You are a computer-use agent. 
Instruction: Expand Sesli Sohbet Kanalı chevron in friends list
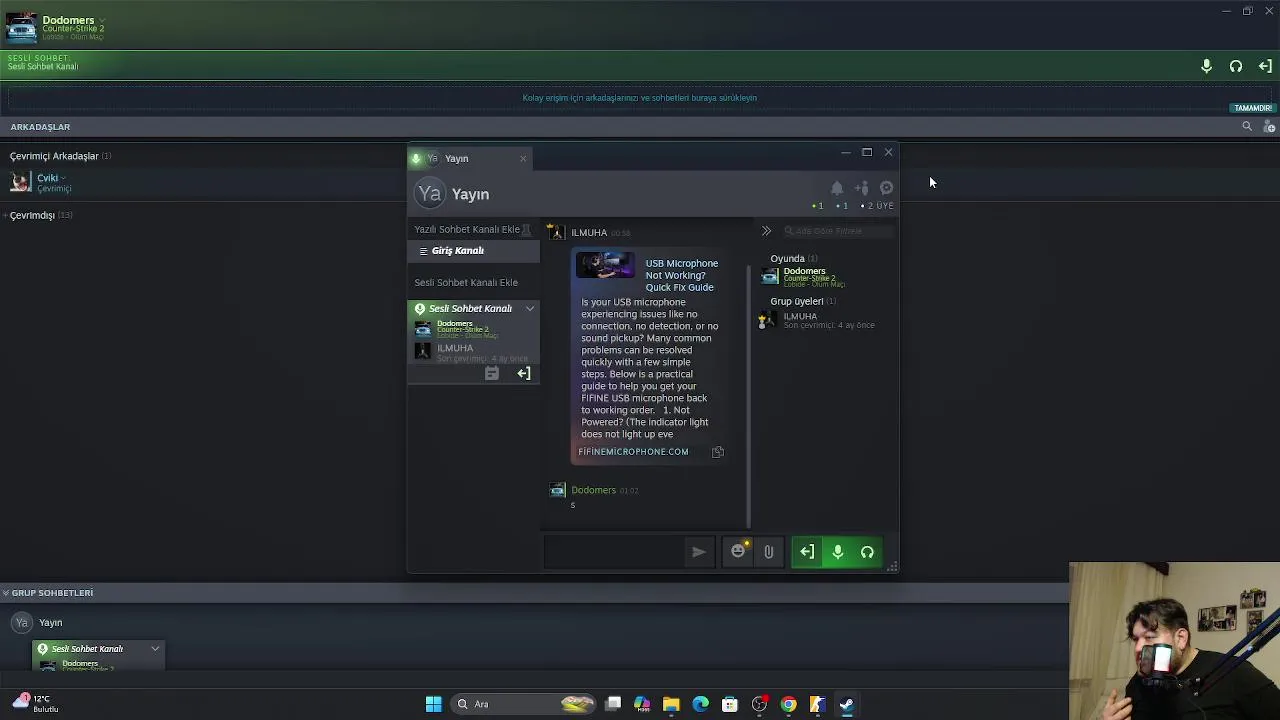[155, 649]
